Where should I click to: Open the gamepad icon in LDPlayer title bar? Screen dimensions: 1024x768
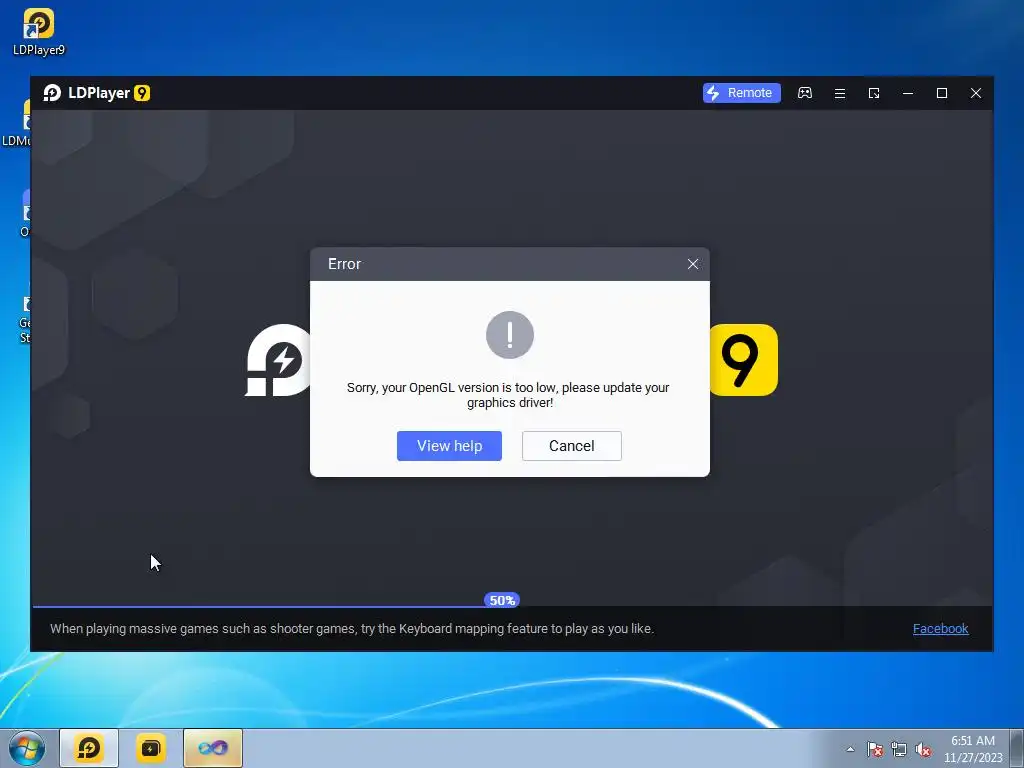click(x=805, y=93)
